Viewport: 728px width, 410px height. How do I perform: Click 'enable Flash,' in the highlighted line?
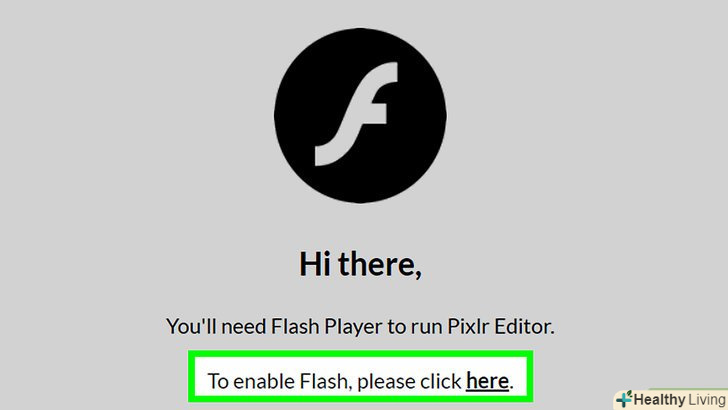point(292,381)
